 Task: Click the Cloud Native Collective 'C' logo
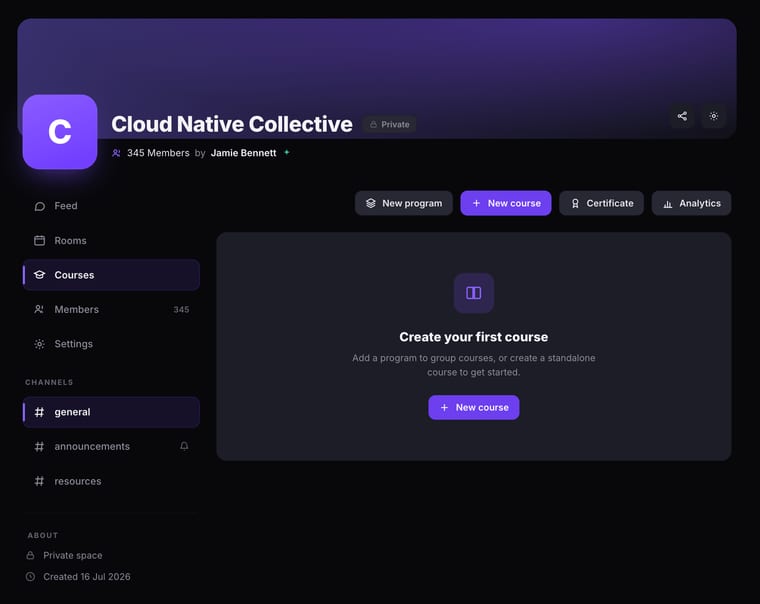click(60, 132)
